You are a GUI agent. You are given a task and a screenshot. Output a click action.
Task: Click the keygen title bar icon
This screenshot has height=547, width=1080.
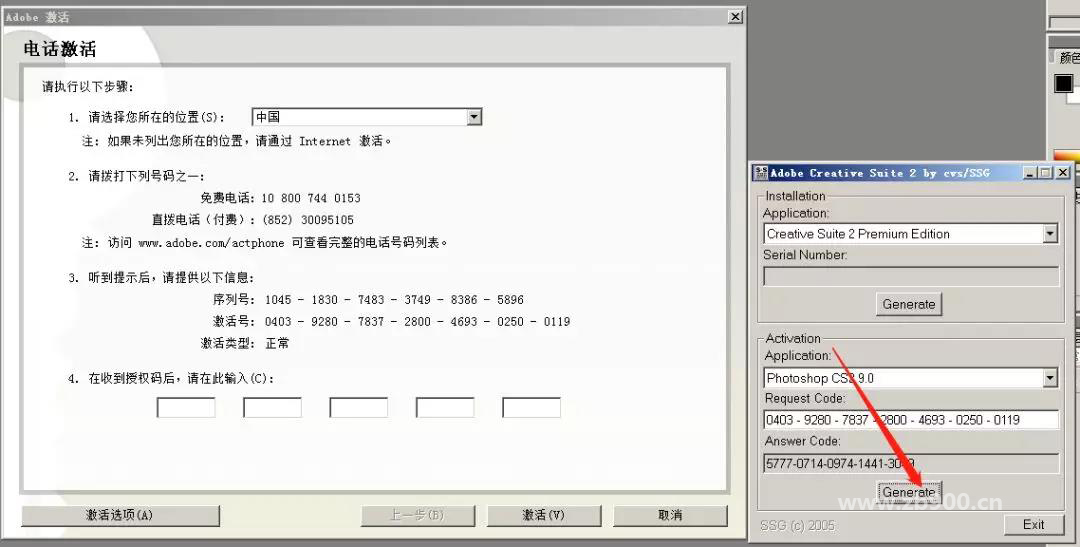[761, 173]
